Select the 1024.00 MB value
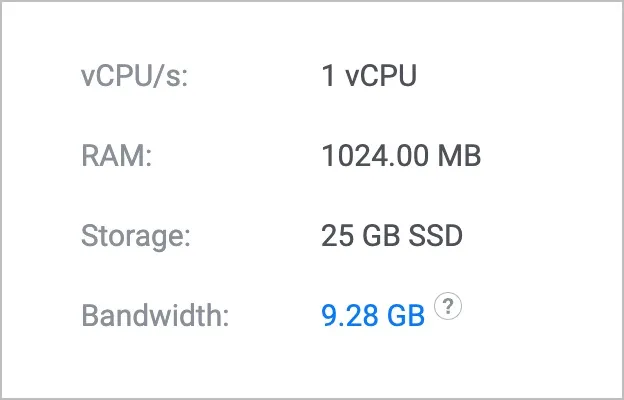The width and height of the screenshot is (624, 400). pyautogui.click(x=401, y=157)
